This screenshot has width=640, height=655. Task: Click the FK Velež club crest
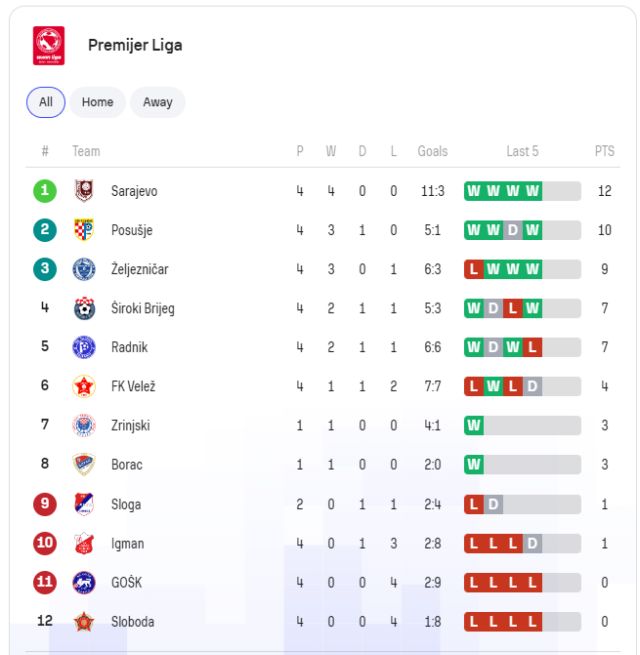click(x=84, y=386)
